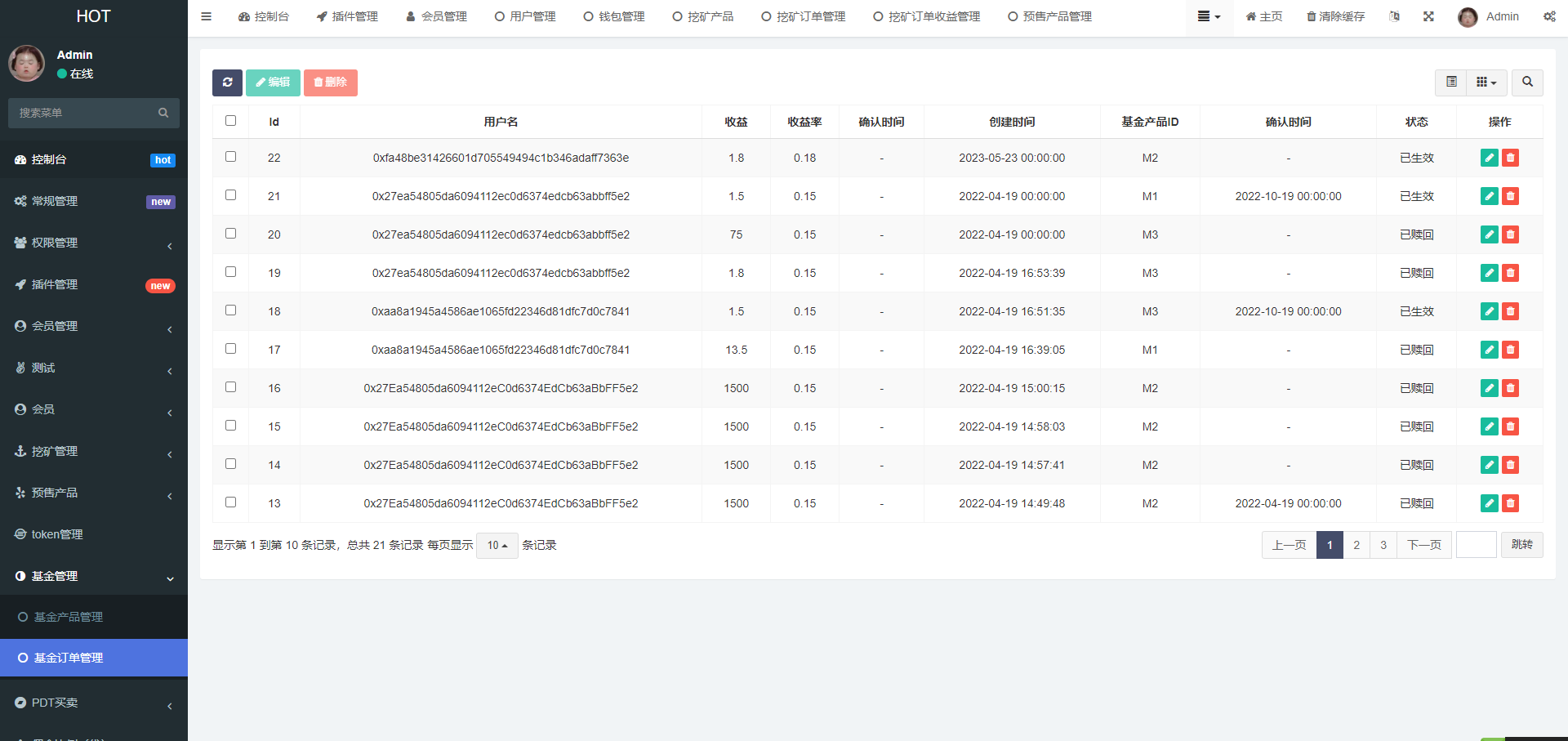The width and height of the screenshot is (1568, 741).
Task: Open the page size dropdown showing 10
Action: click(497, 545)
